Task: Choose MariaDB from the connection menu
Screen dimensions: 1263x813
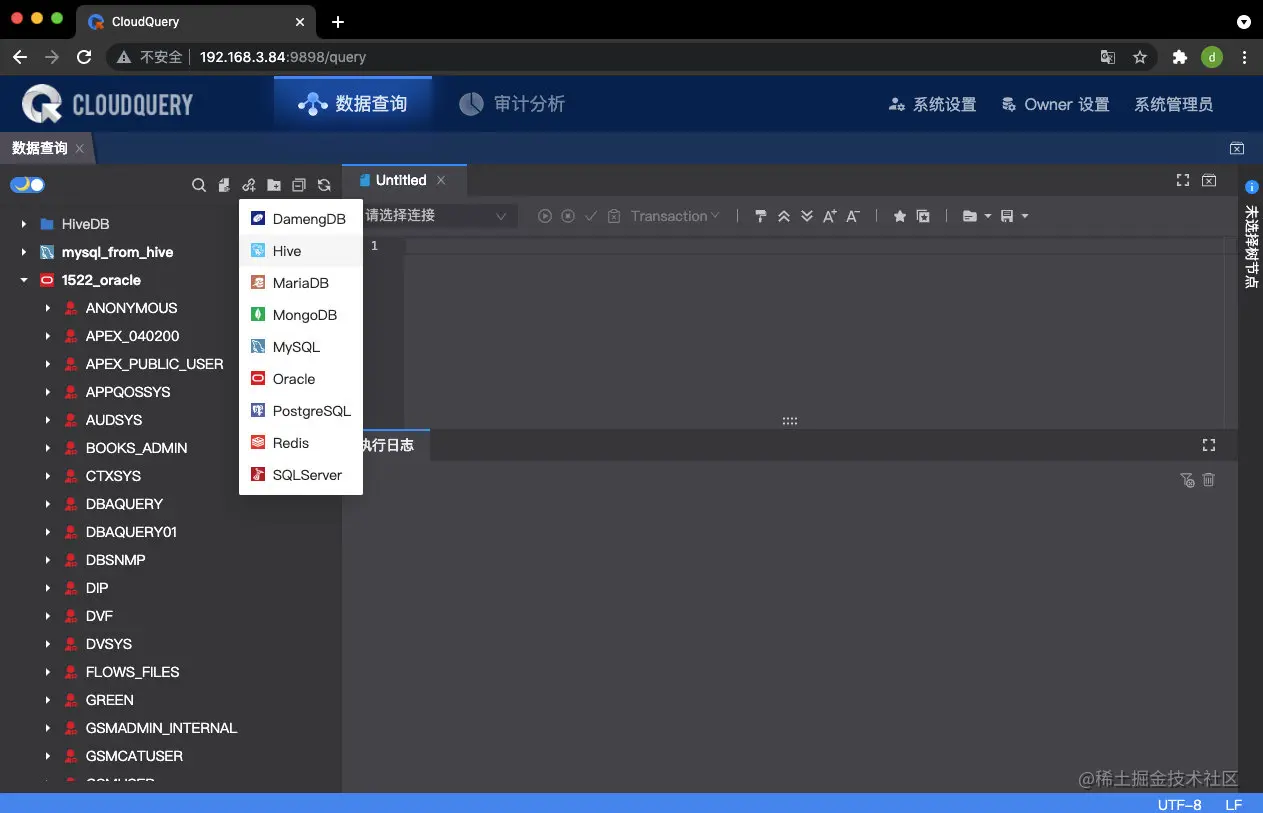Action: [301, 283]
